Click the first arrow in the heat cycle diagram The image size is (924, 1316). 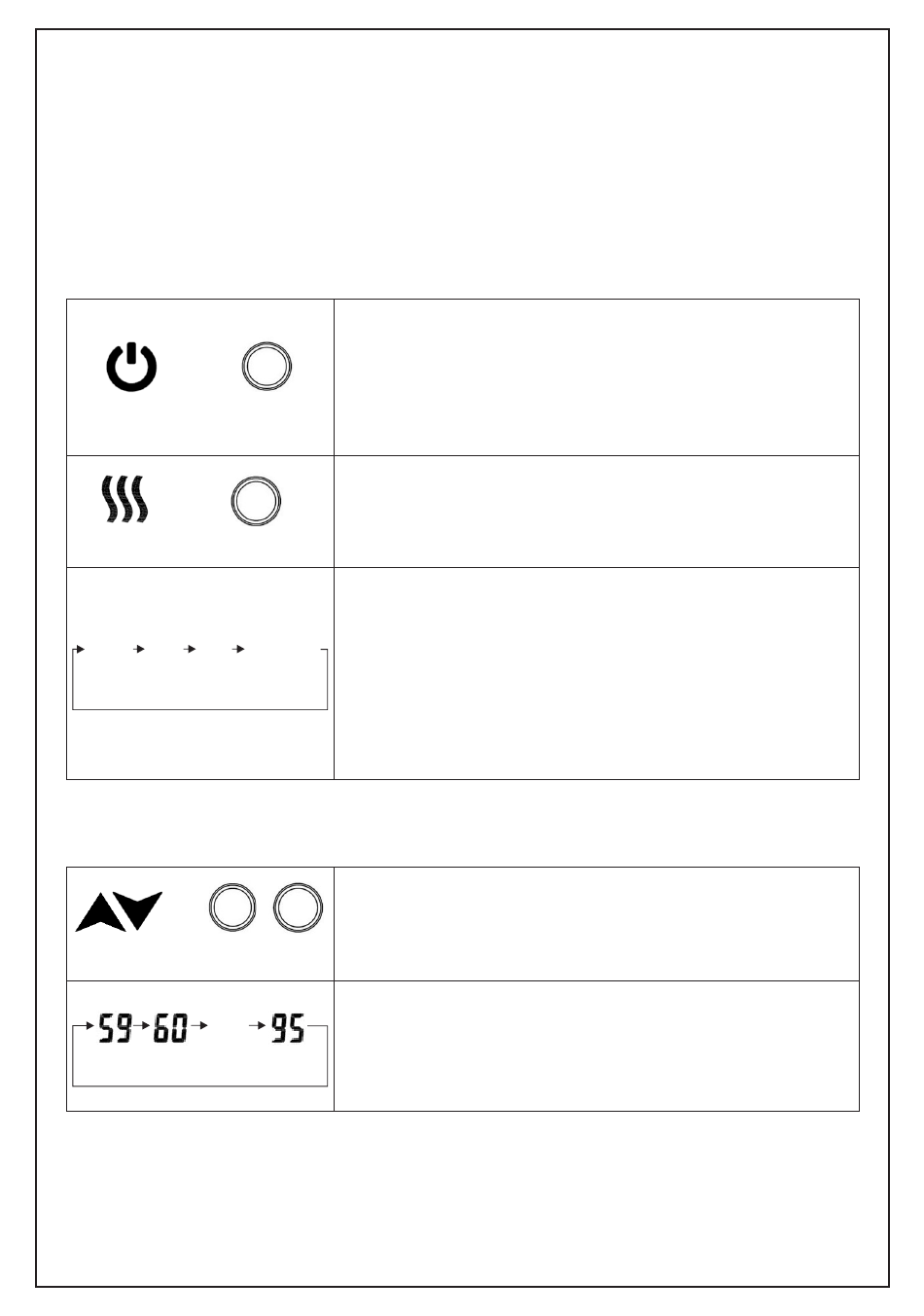point(81,649)
